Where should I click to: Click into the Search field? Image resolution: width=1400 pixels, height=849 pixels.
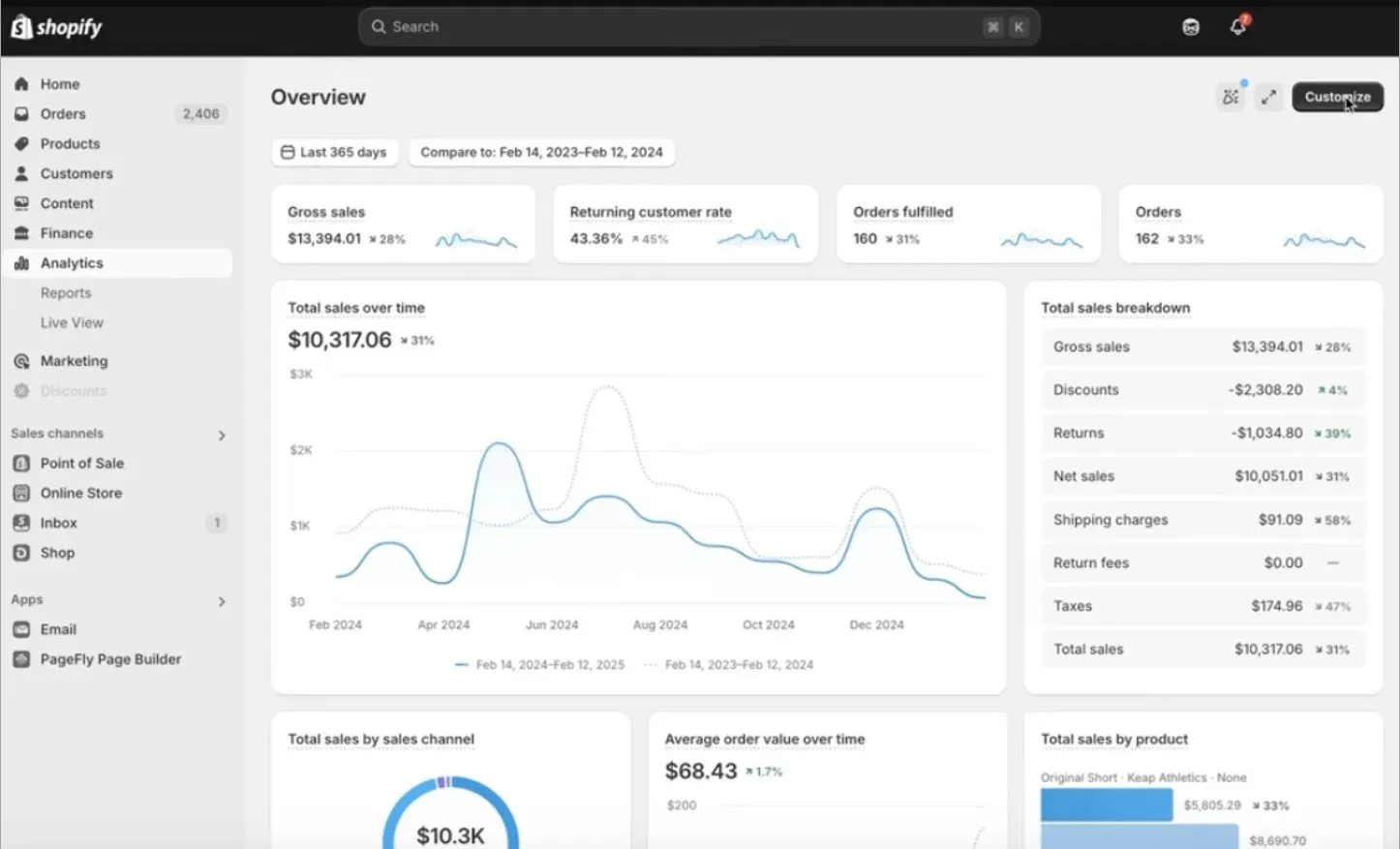click(699, 27)
